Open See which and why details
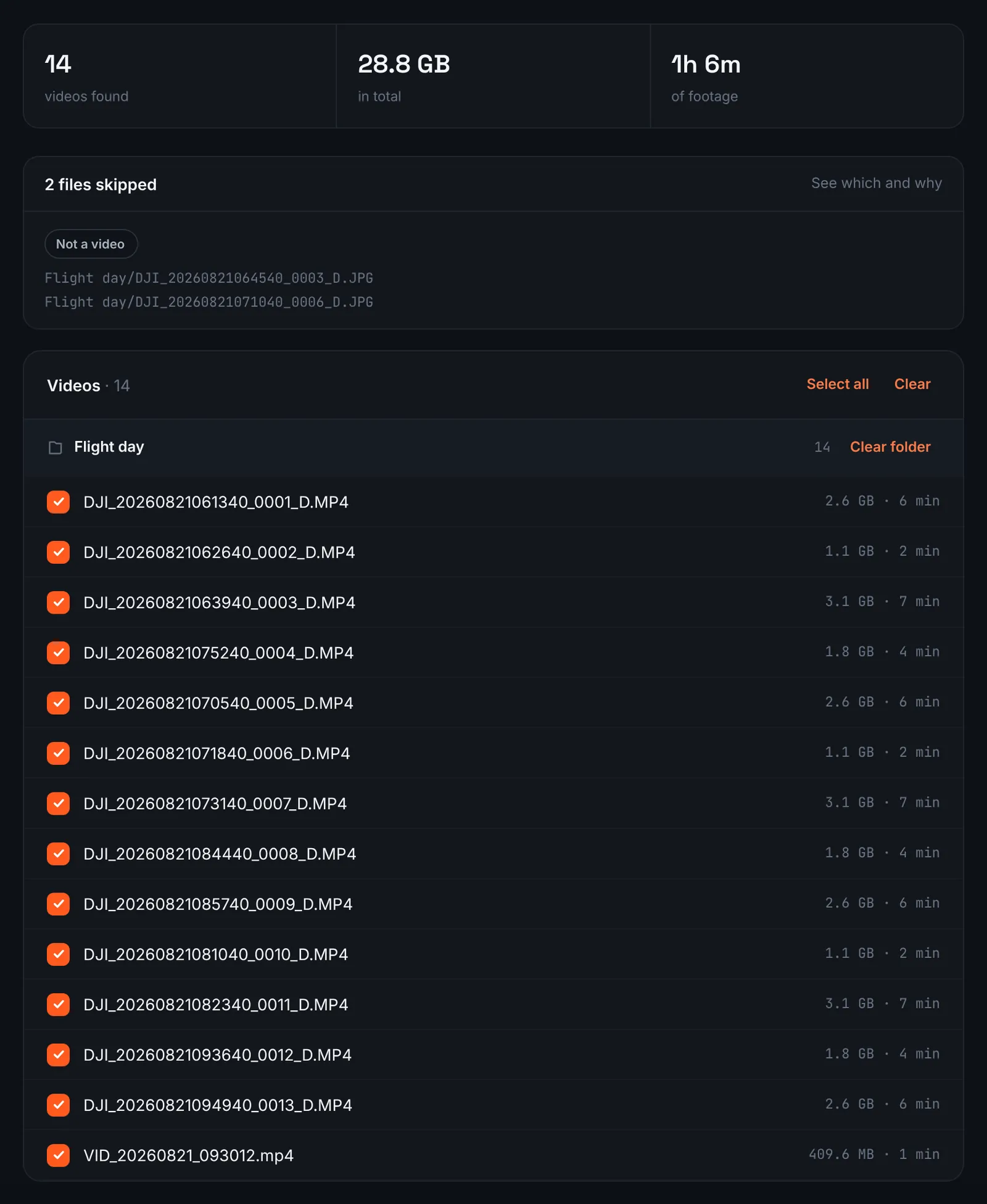987x1204 pixels. (876, 183)
